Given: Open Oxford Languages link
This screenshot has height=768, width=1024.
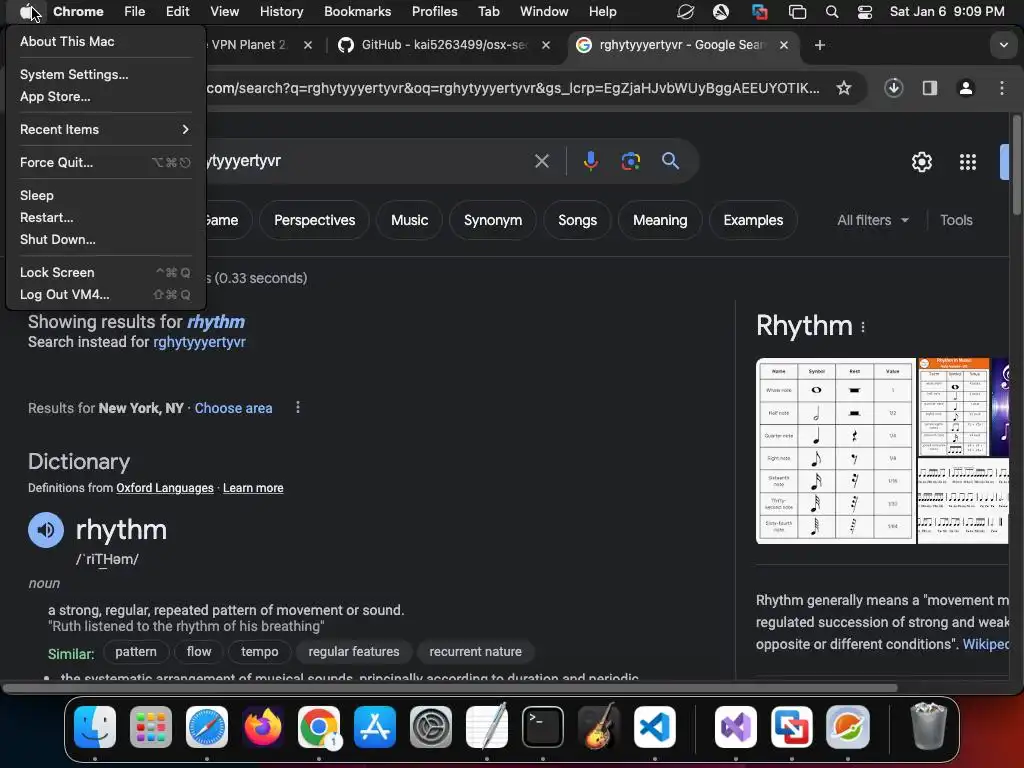Looking at the screenshot, I should pos(165,488).
